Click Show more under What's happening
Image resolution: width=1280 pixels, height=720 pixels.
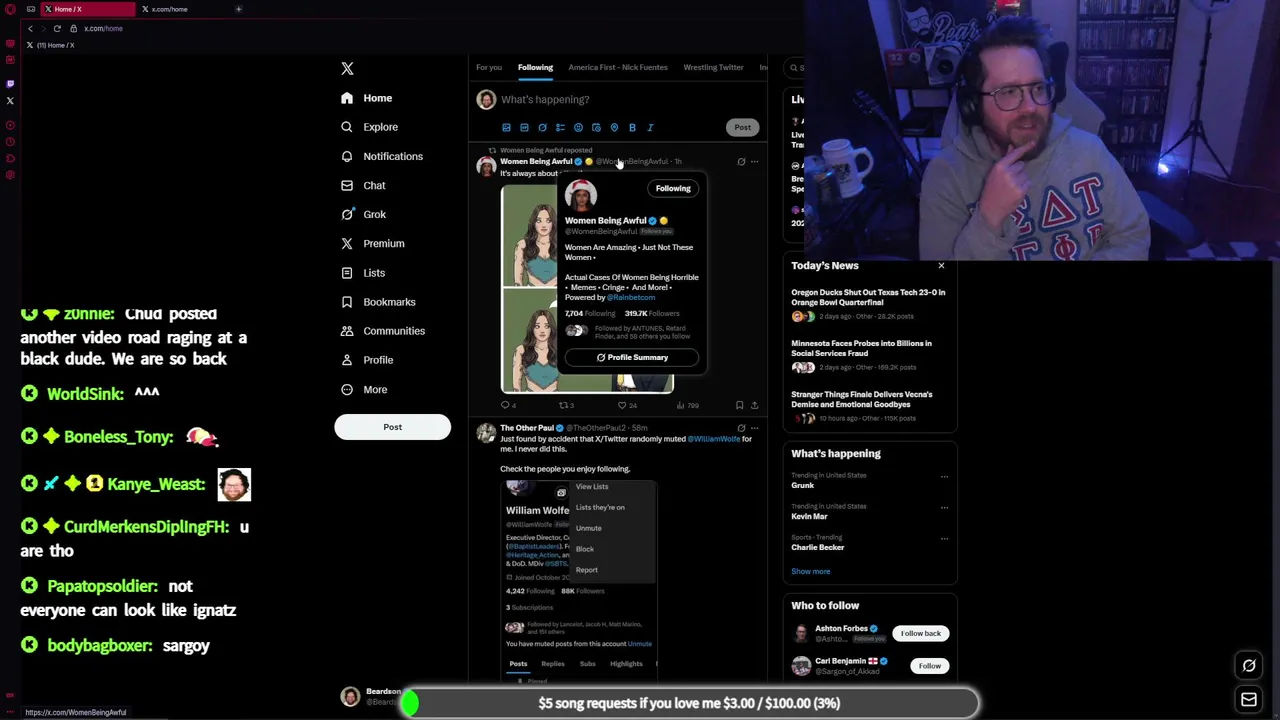click(x=811, y=571)
